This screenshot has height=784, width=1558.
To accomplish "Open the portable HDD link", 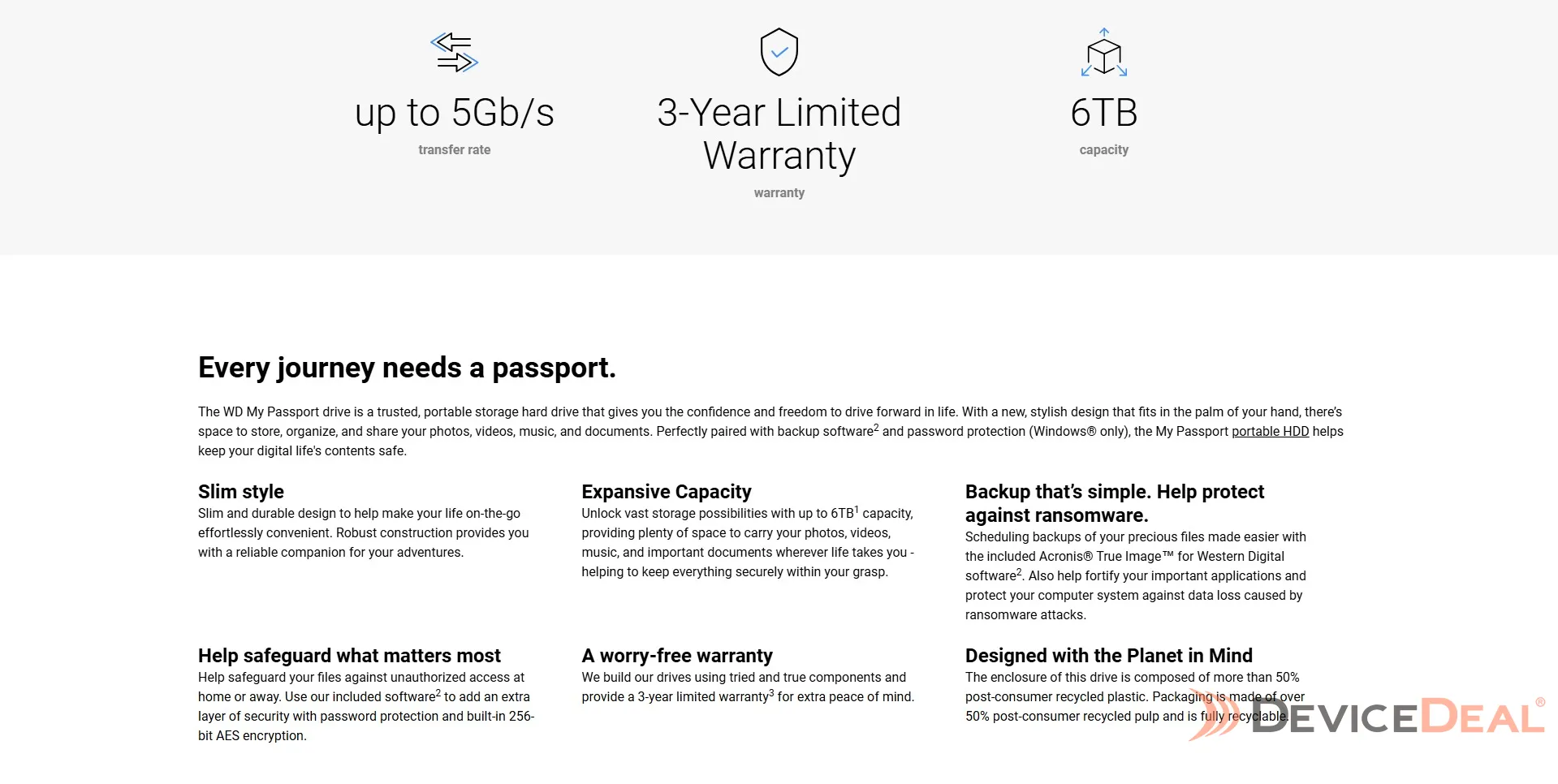I will 1270,432.
